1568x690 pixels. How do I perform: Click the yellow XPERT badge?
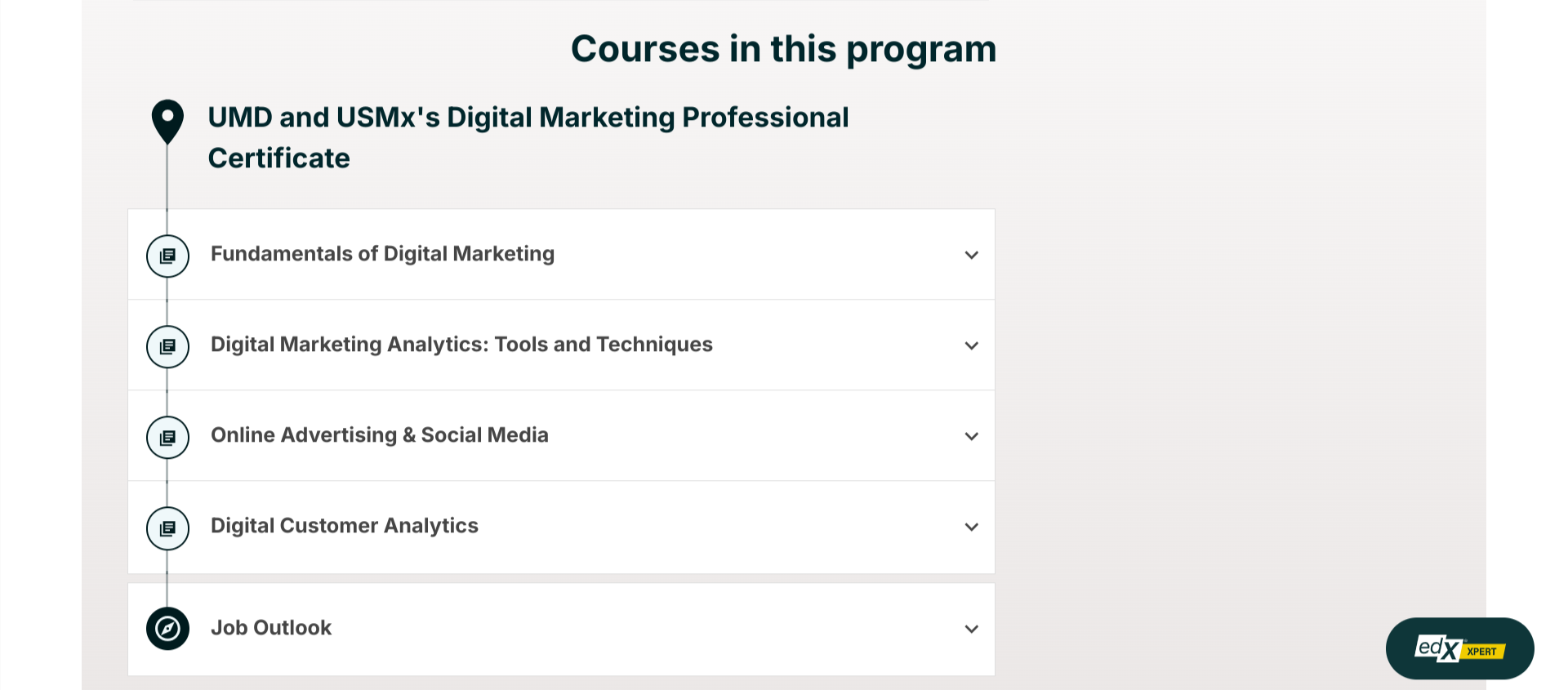tap(1482, 651)
